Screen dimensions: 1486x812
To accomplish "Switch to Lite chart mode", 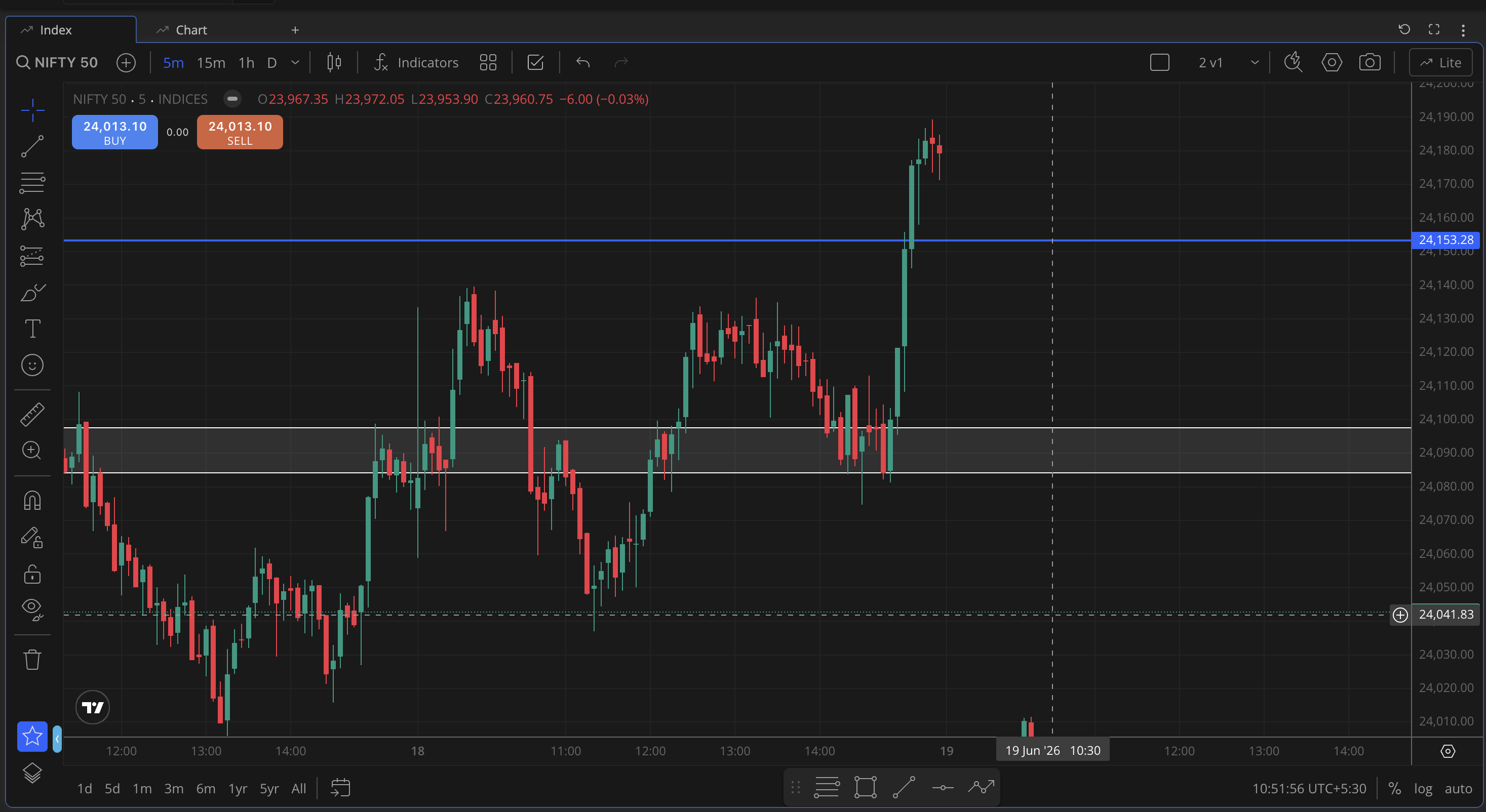I will pyautogui.click(x=1440, y=62).
